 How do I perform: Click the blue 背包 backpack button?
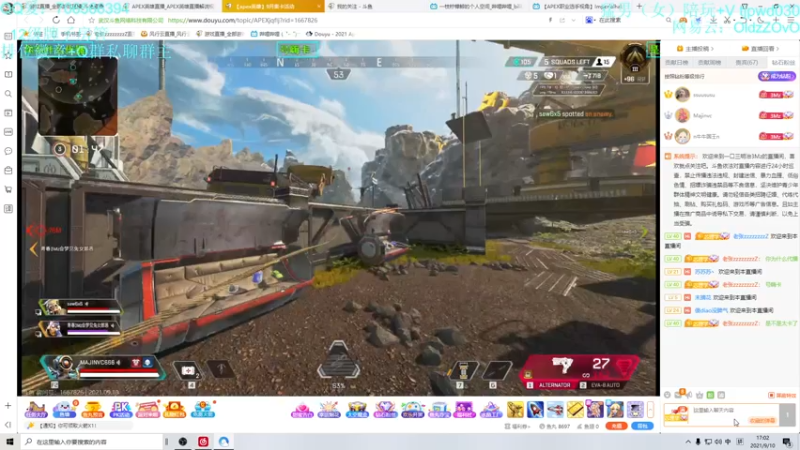[642, 426]
